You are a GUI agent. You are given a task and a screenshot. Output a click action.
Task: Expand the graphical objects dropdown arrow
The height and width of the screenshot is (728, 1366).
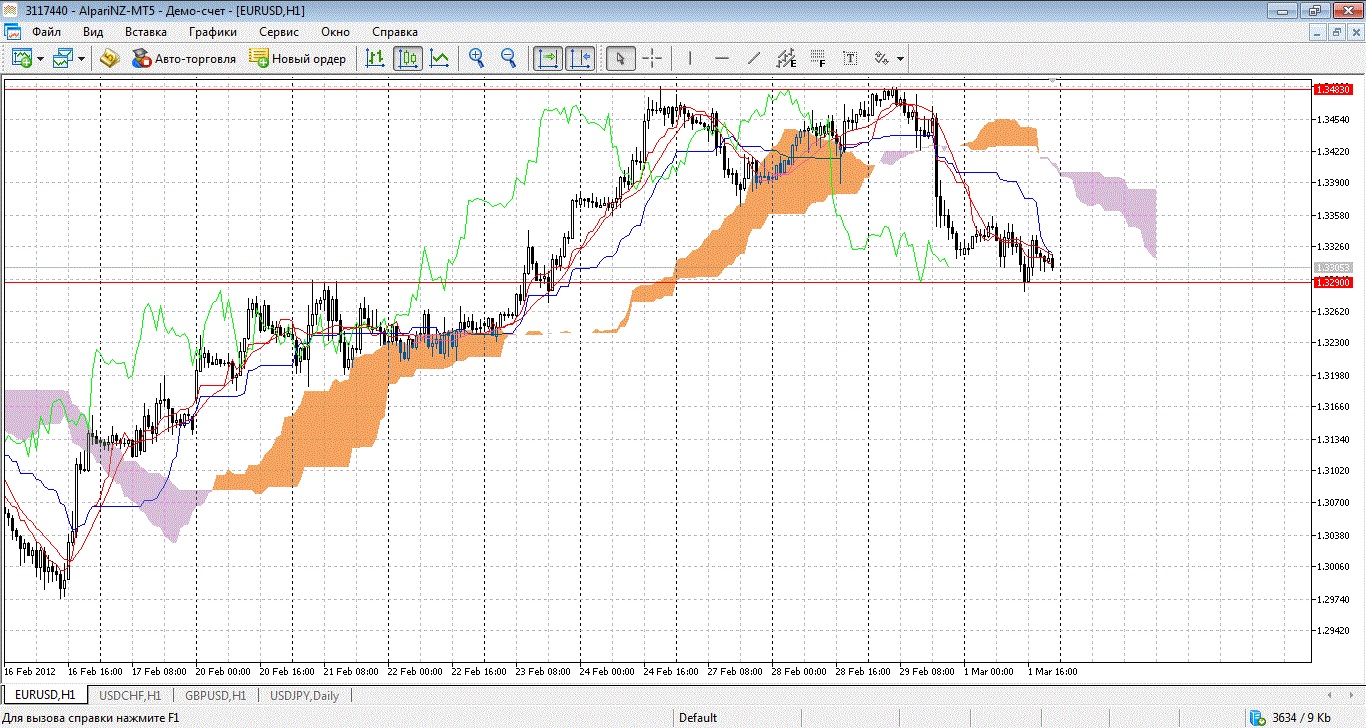901,59
